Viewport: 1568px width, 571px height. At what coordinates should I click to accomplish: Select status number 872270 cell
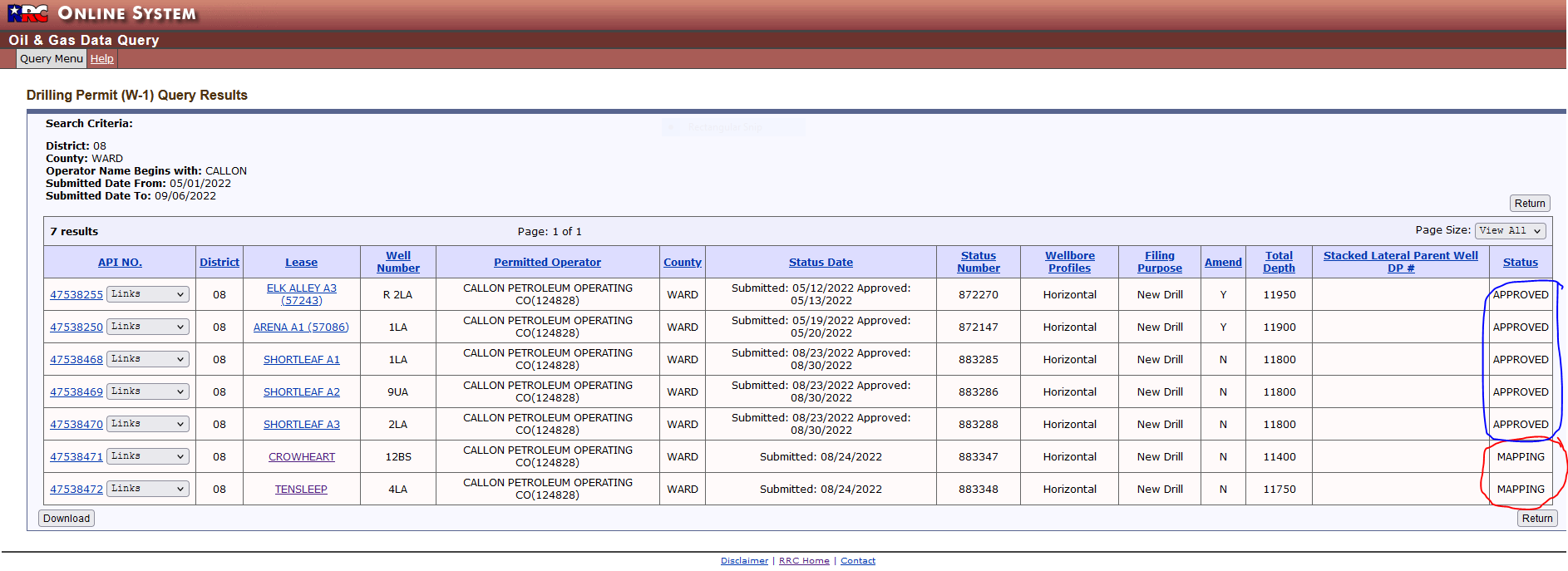click(x=979, y=295)
